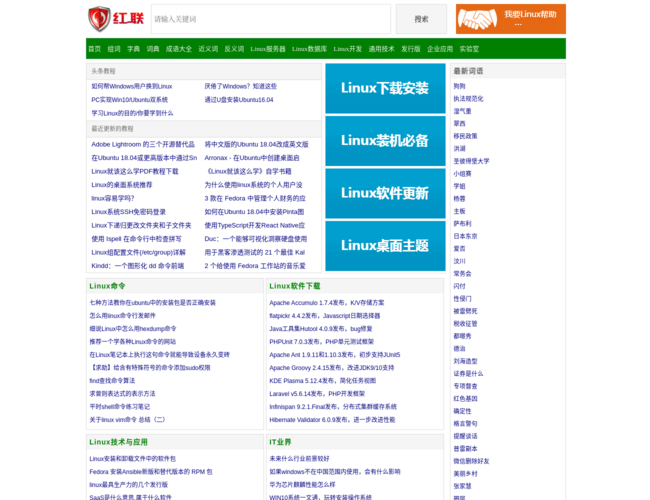
Task: Click the handshake Linux help banner
Action: 511,19
